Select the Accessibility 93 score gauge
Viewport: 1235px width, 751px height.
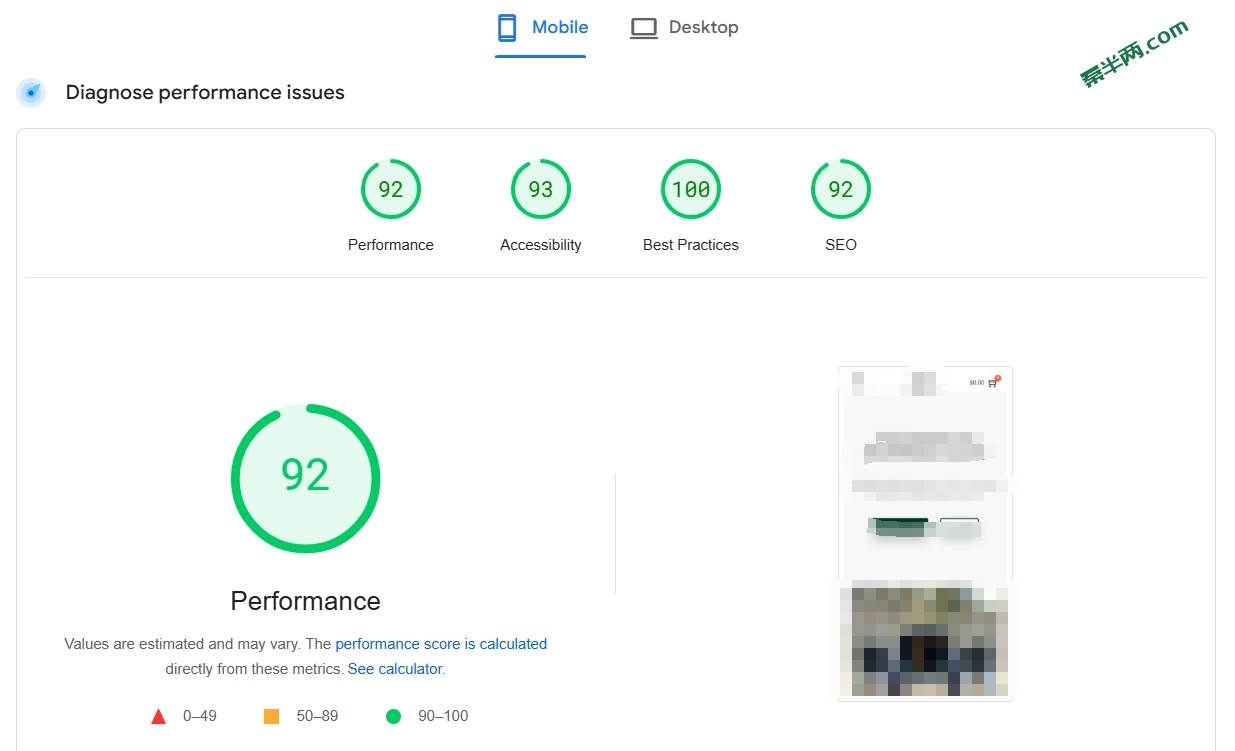541,189
